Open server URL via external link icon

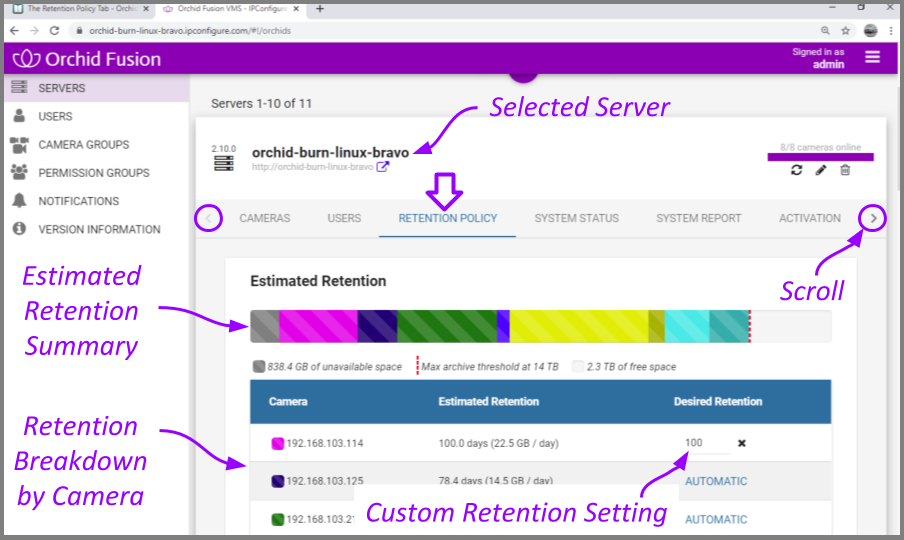coord(383,167)
